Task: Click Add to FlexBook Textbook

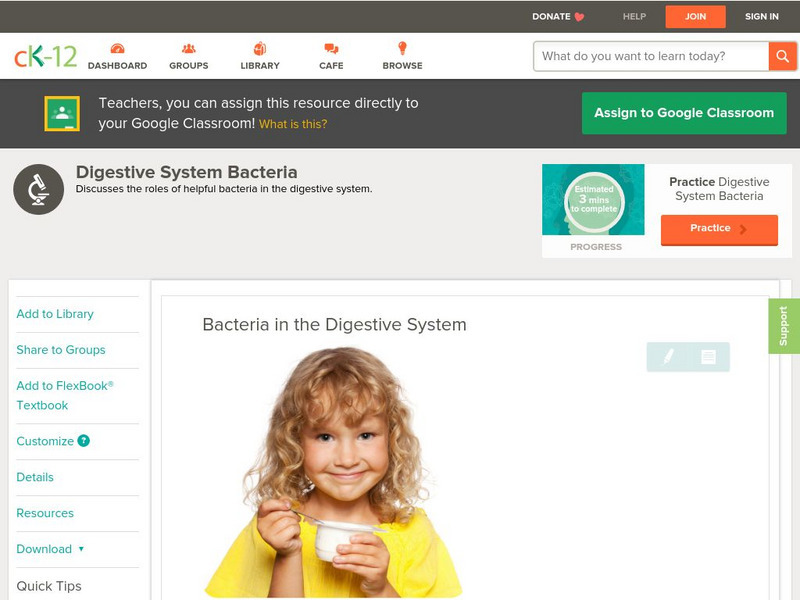Action: [65, 395]
